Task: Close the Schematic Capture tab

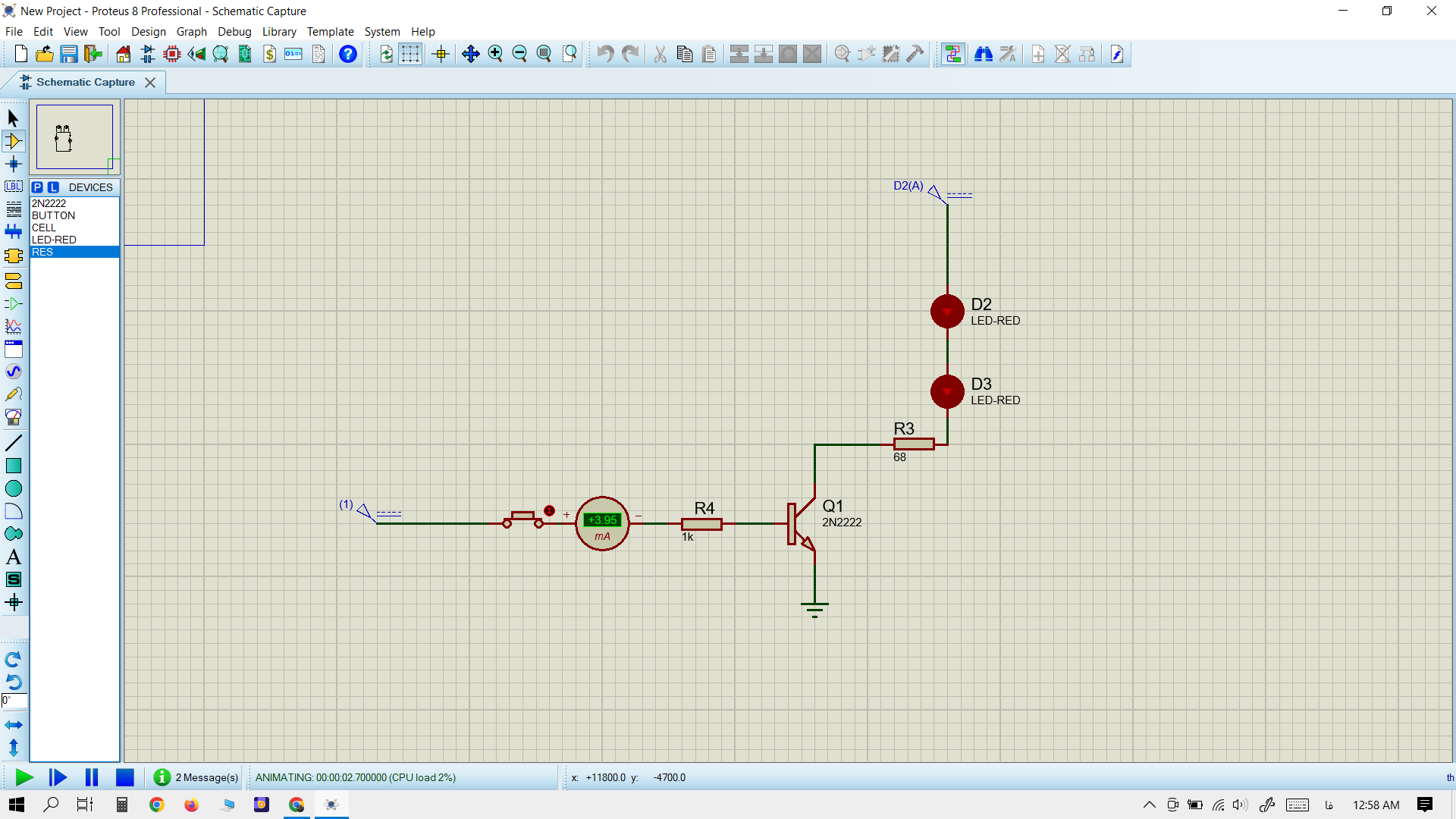Action: pos(150,83)
